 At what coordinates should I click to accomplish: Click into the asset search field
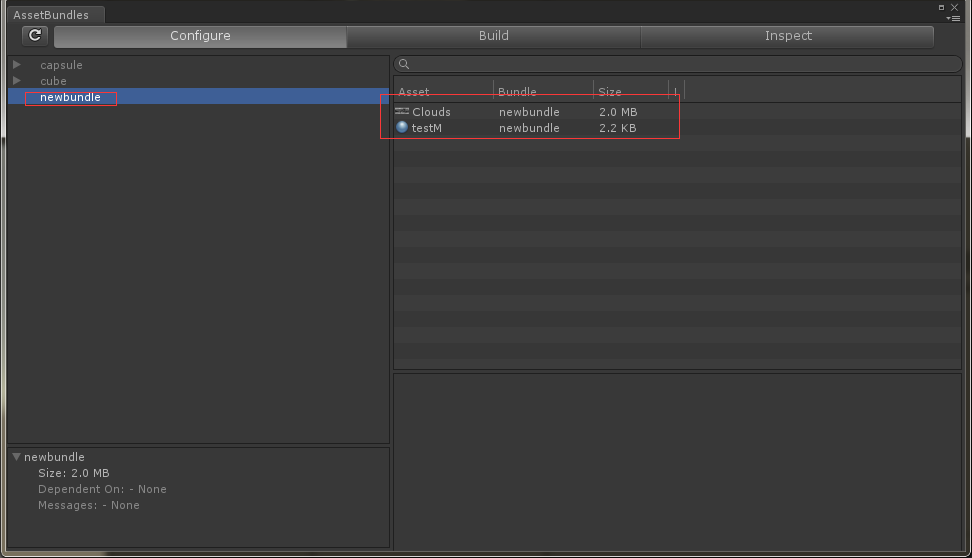(x=680, y=64)
